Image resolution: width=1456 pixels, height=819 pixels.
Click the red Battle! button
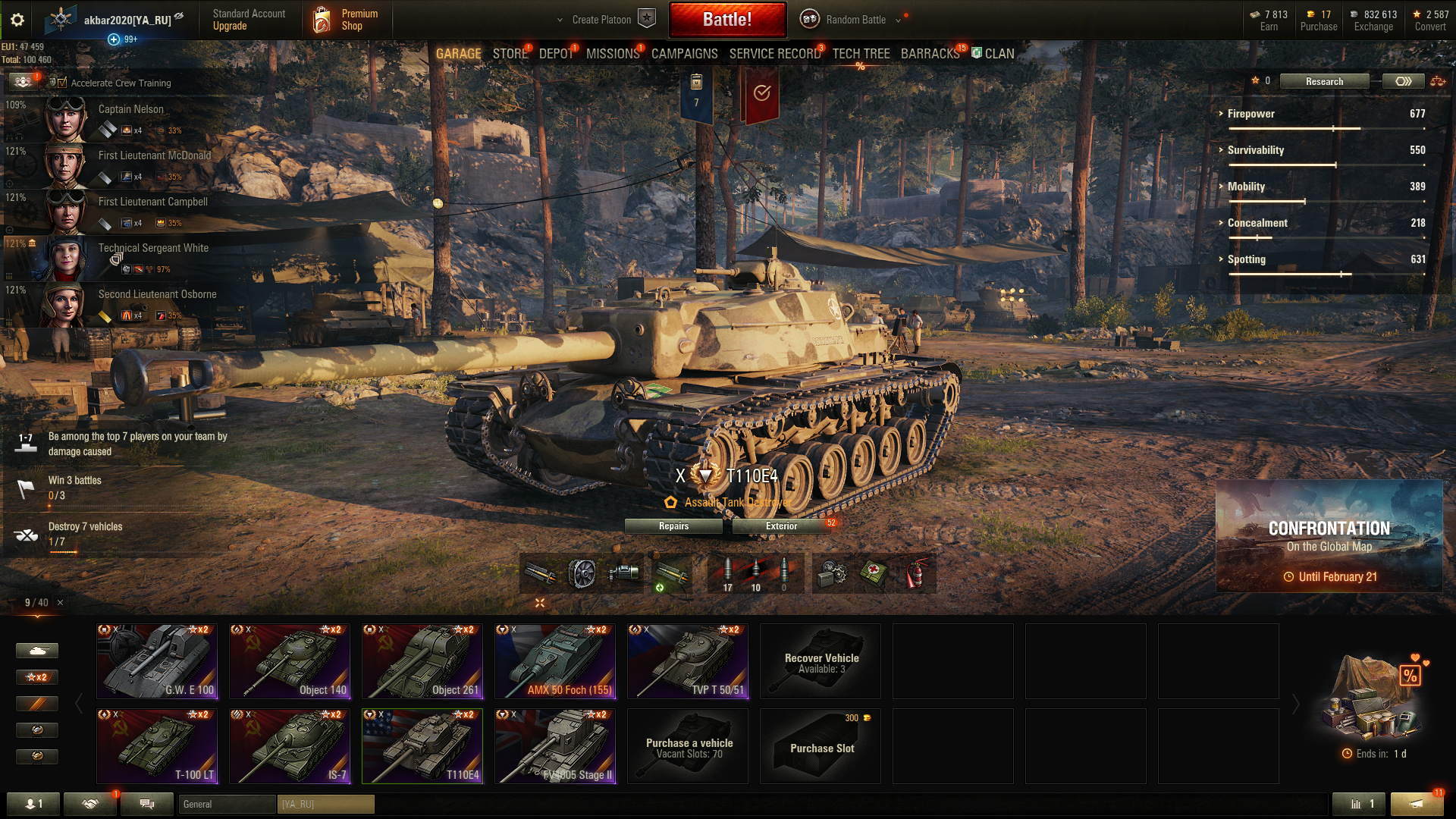[727, 20]
